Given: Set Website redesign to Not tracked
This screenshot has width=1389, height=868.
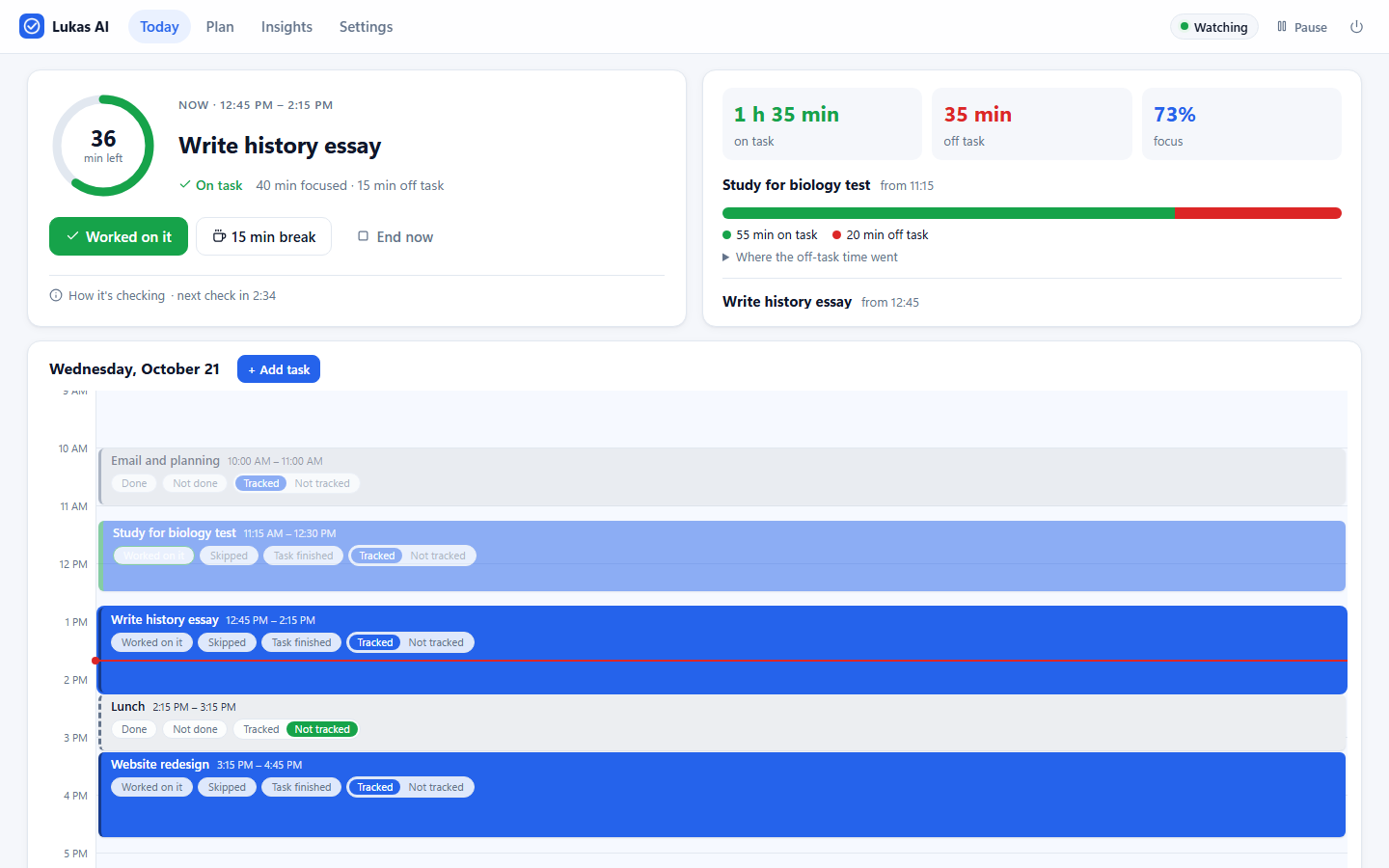Looking at the screenshot, I should point(436,787).
